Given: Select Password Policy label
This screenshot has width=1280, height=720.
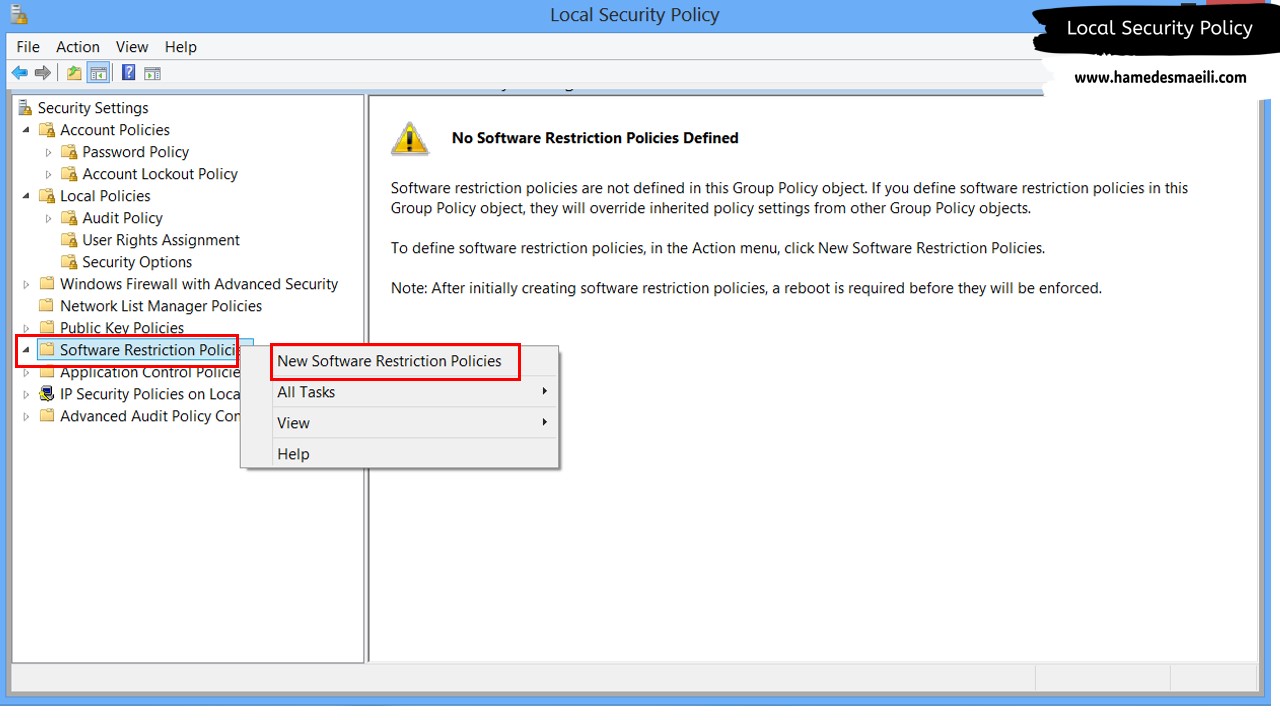Looking at the screenshot, I should 136,152.
